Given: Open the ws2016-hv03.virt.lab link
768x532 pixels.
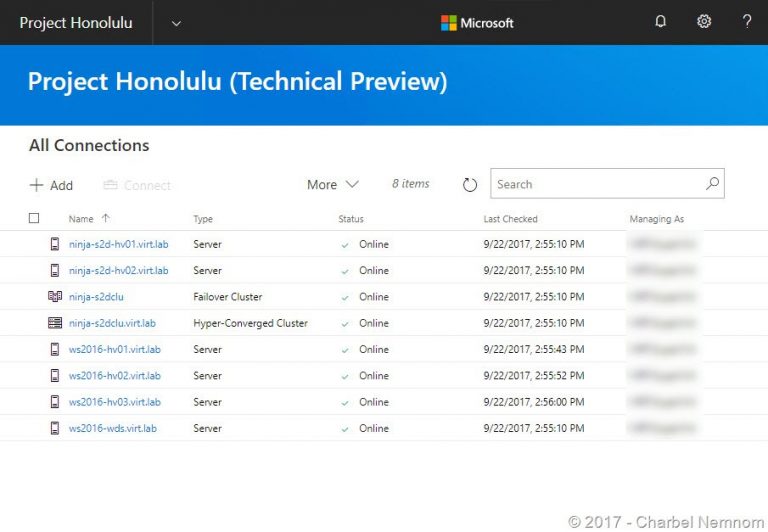Looking at the screenshot, I should 115,402.
